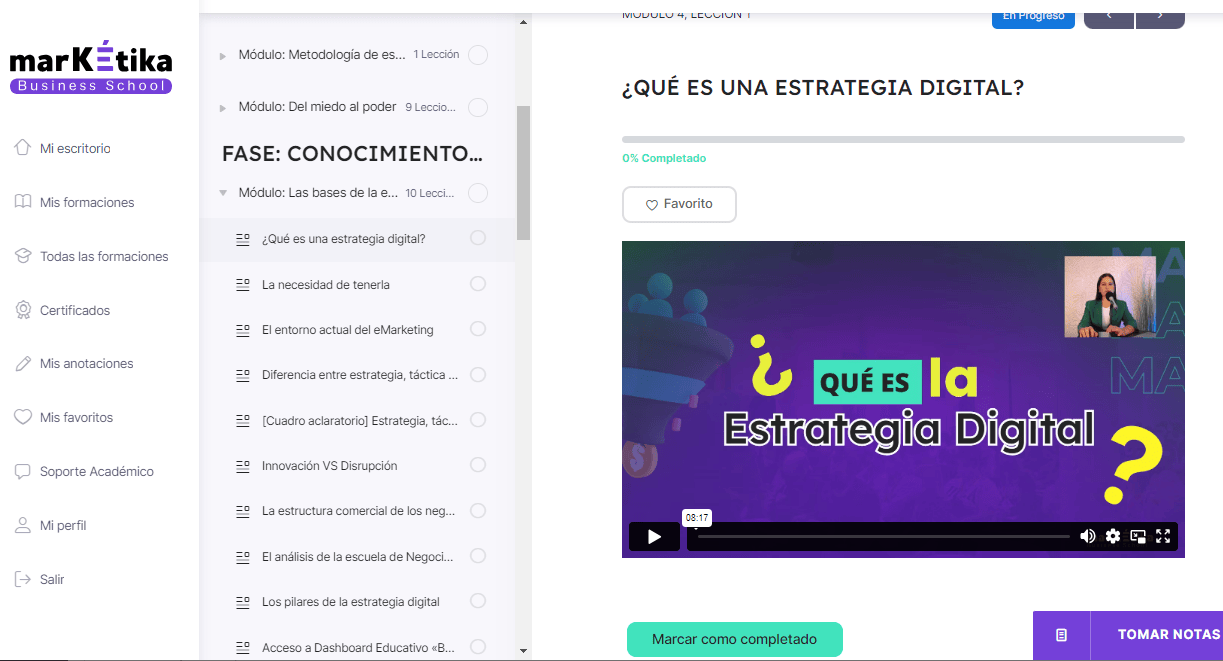Click the course list scrollbar thumb

click(524, 172)
